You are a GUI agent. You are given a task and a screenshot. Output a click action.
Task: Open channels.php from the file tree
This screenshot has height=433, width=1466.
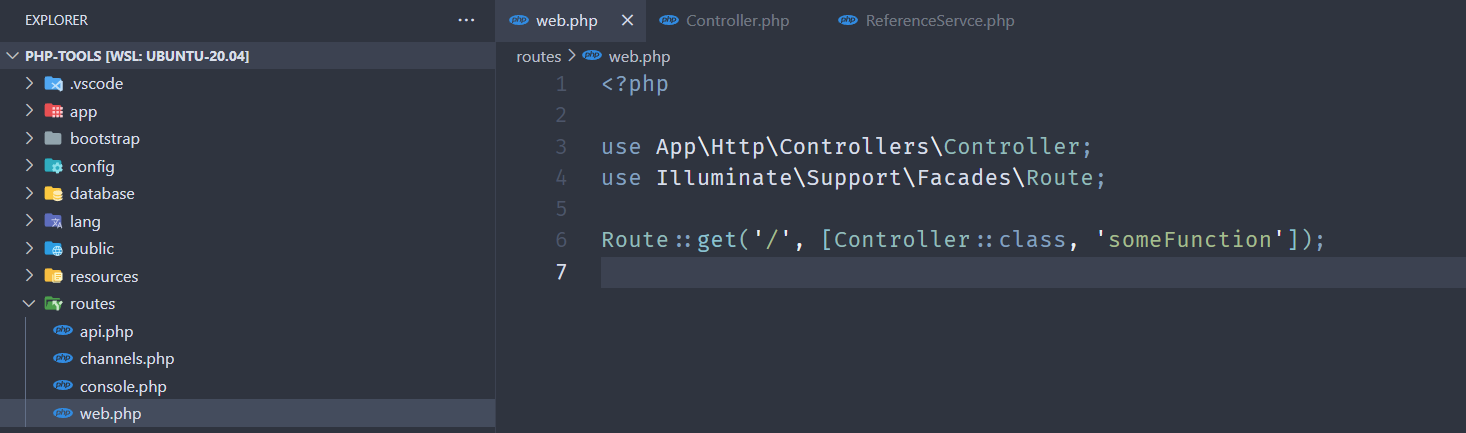click(x=127, y=359)
